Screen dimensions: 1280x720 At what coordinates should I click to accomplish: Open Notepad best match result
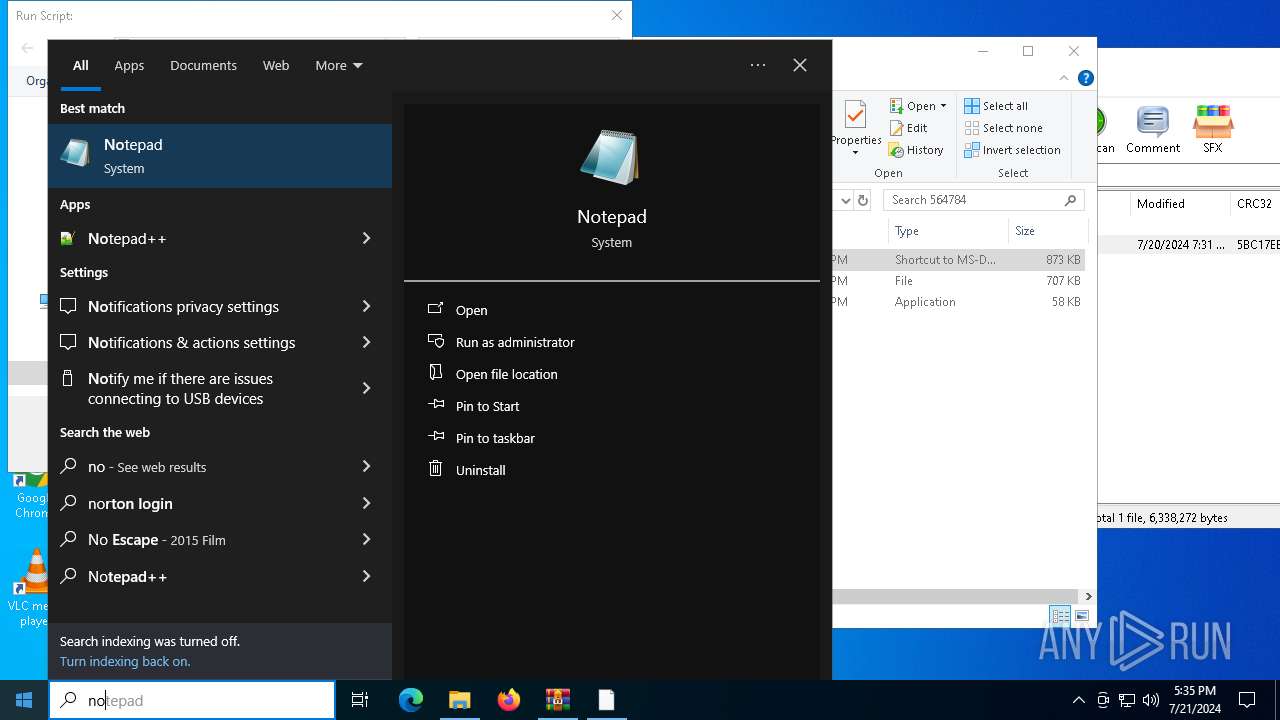point(220,156)
